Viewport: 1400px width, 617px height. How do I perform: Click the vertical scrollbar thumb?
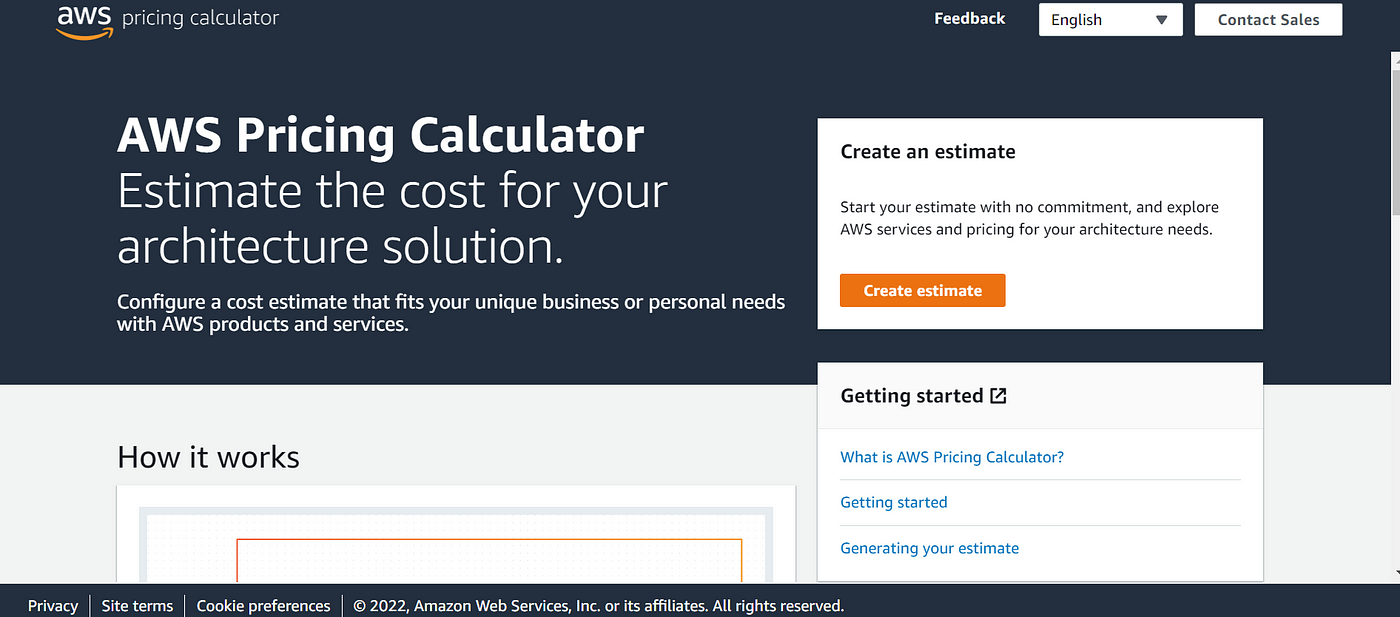(1394, 140)
